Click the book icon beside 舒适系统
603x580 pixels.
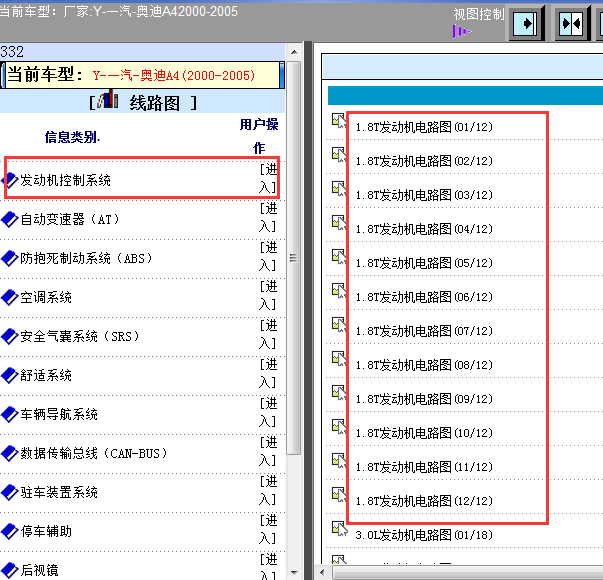10,375
